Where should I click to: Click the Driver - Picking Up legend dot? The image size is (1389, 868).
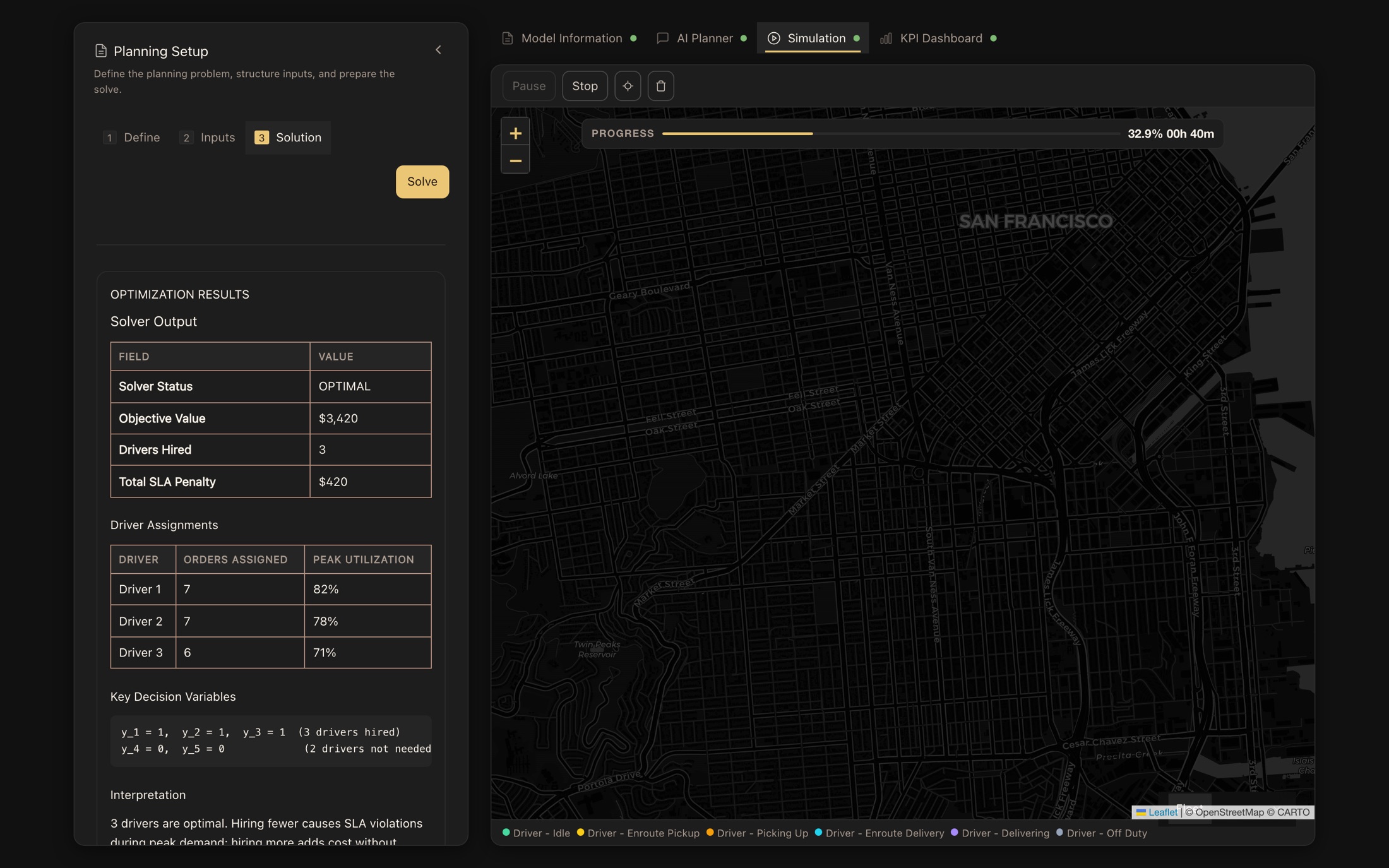pyautogui.click(x=710, y=833)
